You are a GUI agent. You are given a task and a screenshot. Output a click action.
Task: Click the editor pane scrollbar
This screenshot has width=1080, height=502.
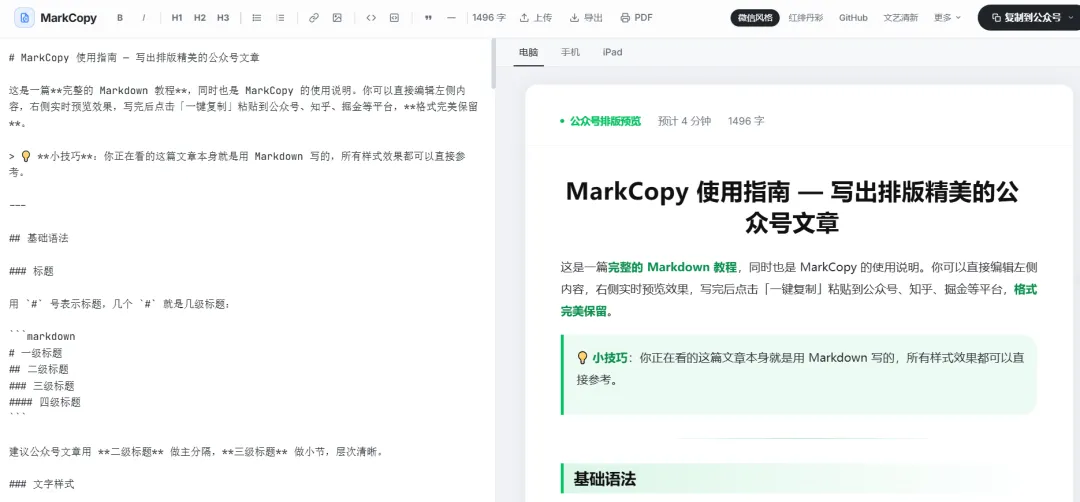pos(492,63)
